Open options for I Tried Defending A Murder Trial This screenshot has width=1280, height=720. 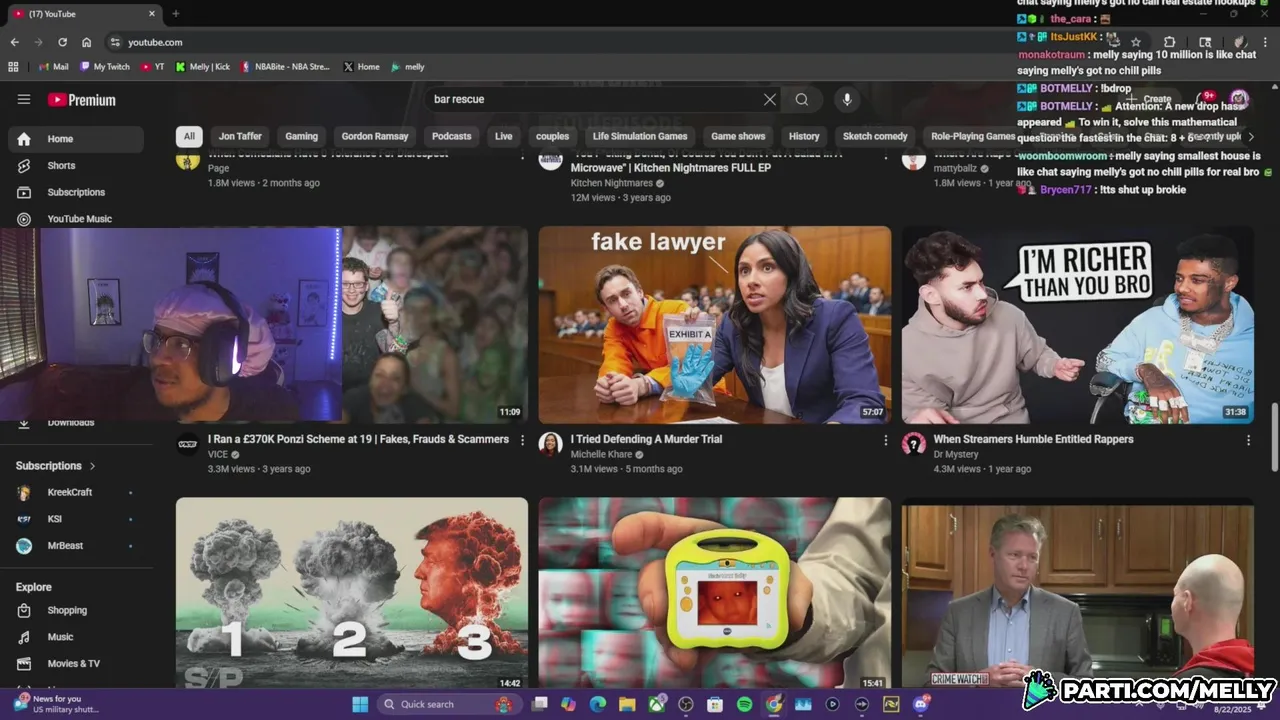click(885, 440)
